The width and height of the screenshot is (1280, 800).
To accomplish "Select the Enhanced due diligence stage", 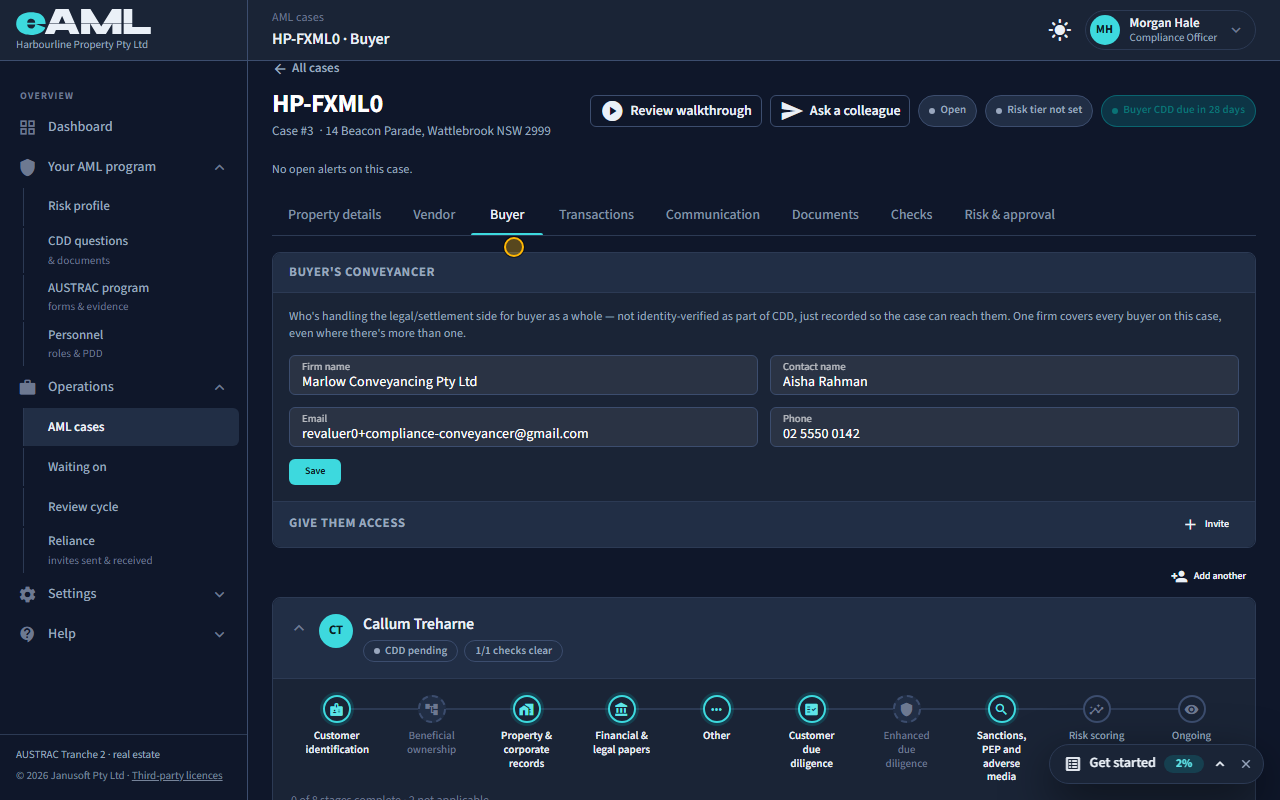I will [907, 709].
